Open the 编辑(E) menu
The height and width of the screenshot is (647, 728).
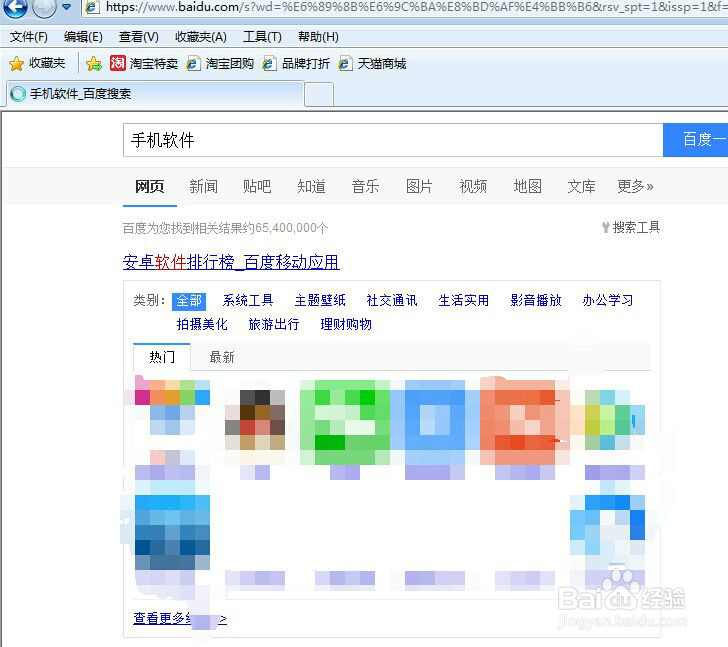[83, 37]
